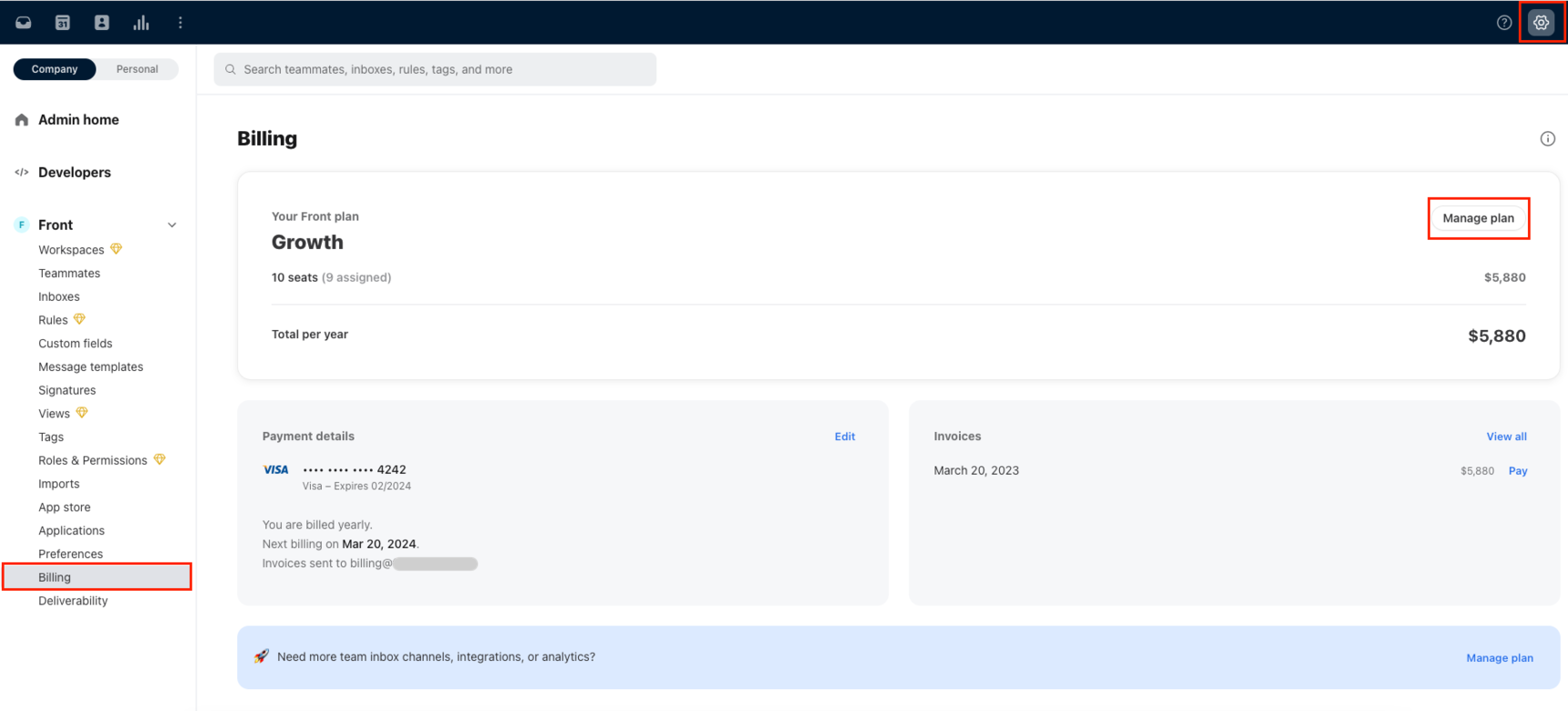Image resolution: width=1568 pixels, height=711 pixels.
Task: Click the Front workspace avatar icon
Action: point(22,225)
